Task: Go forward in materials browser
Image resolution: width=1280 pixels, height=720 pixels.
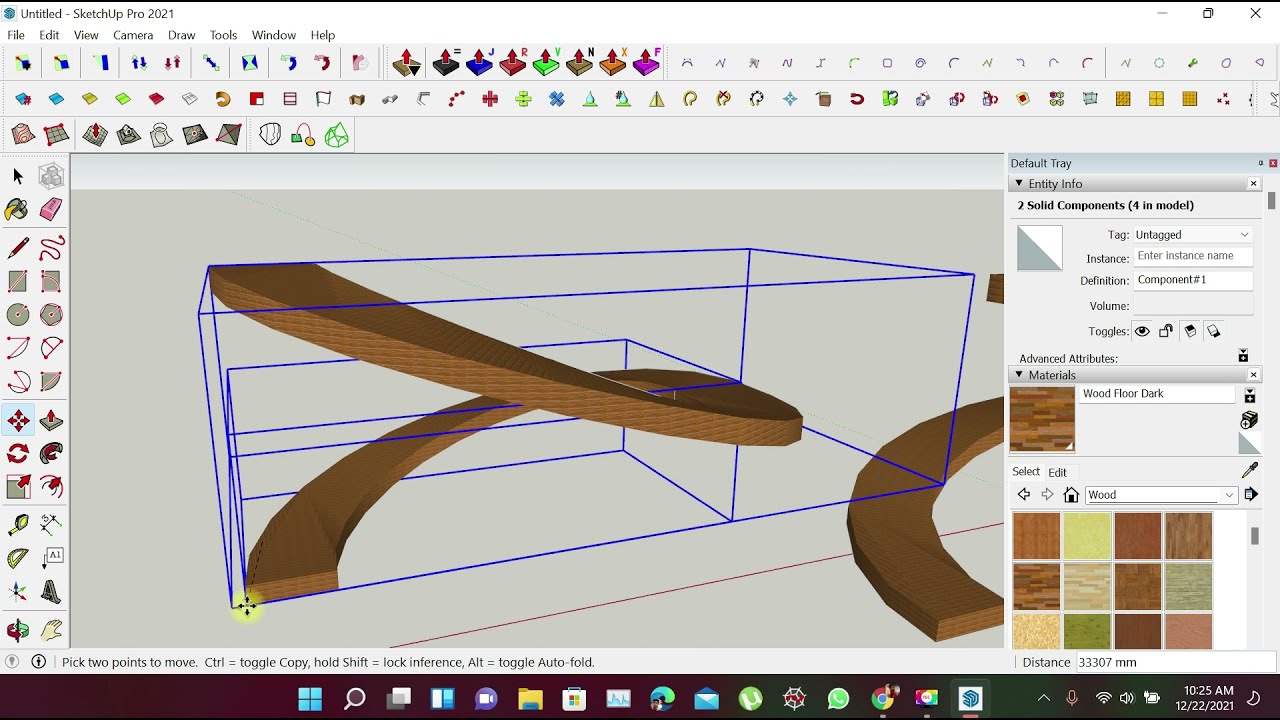Action: point(1047,495)
